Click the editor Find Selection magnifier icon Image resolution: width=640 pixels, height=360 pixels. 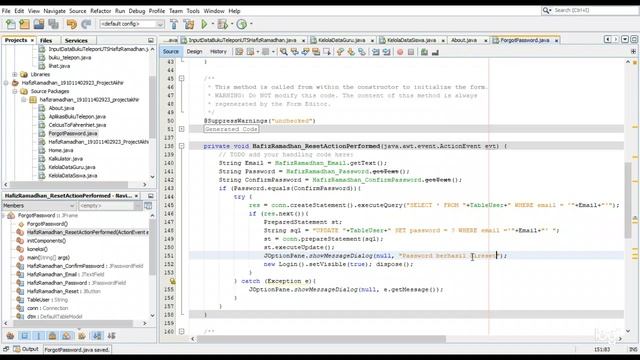pos(283,52)
